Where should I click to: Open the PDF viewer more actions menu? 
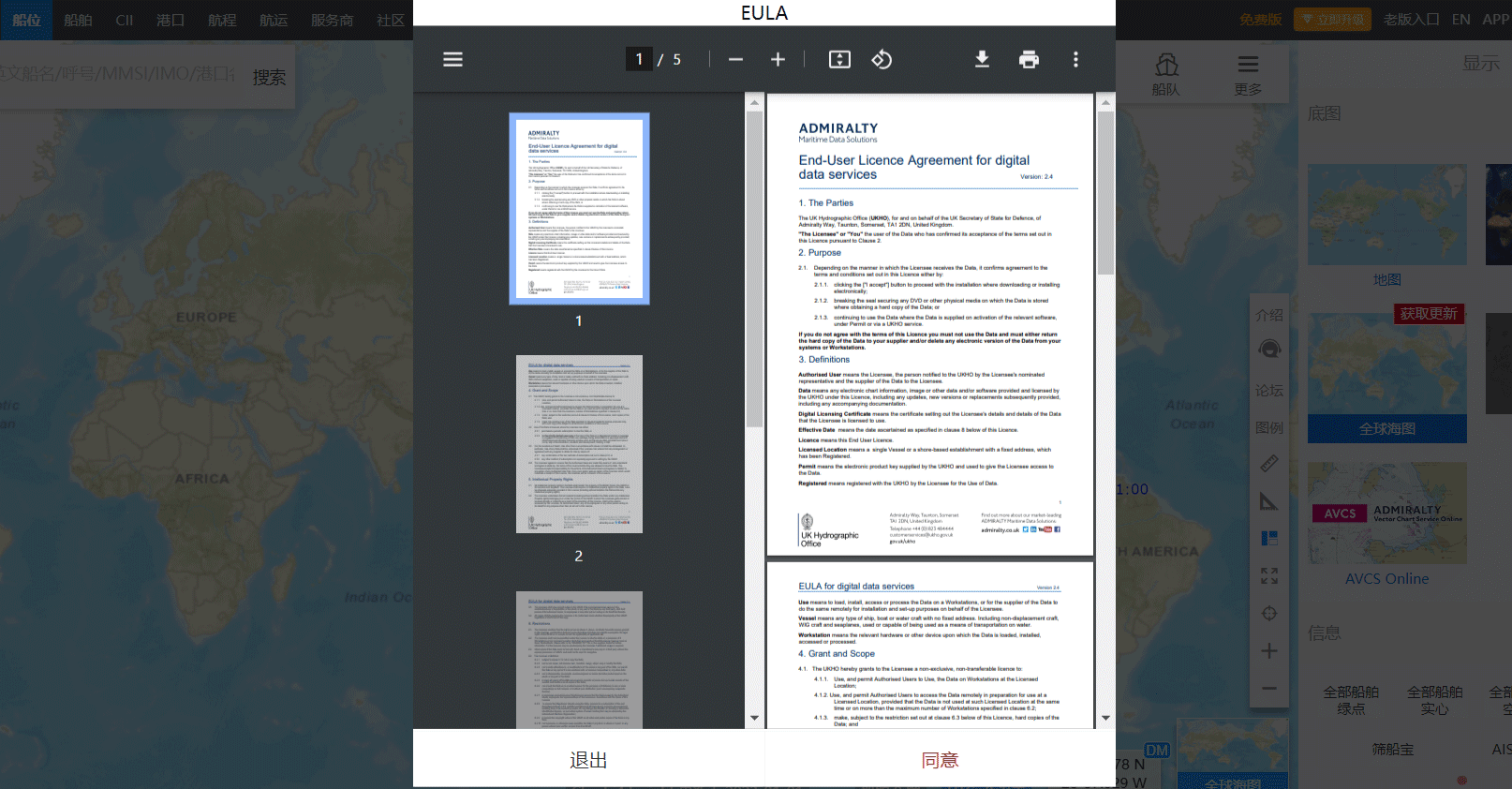[x=1075, y=59]
